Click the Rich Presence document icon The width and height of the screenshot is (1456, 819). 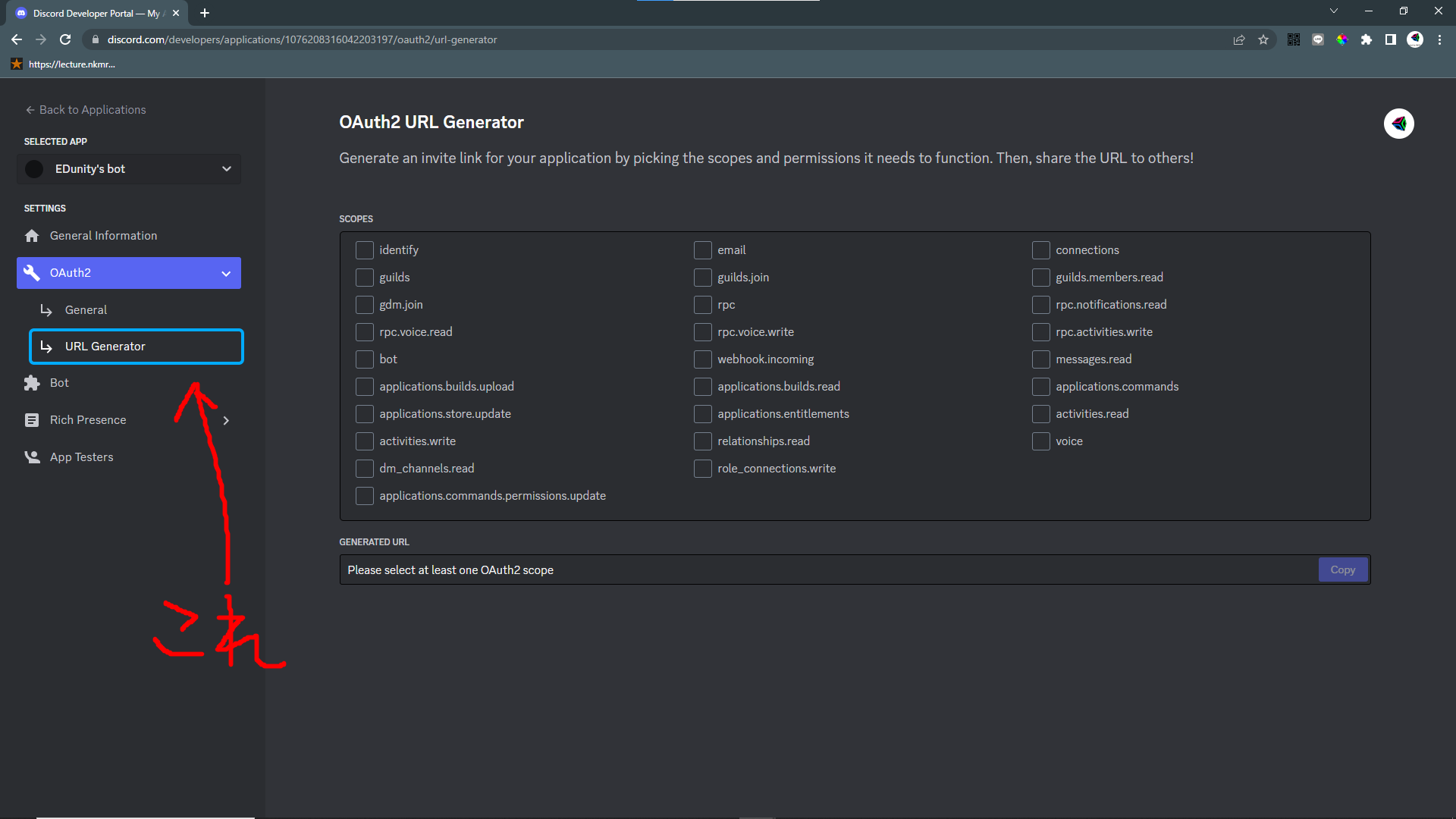tap(32, 420)
